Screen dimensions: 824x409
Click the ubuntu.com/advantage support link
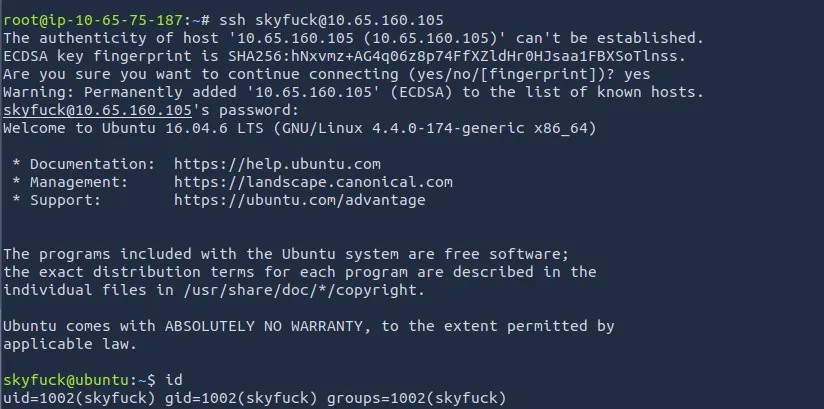(299, 200)
